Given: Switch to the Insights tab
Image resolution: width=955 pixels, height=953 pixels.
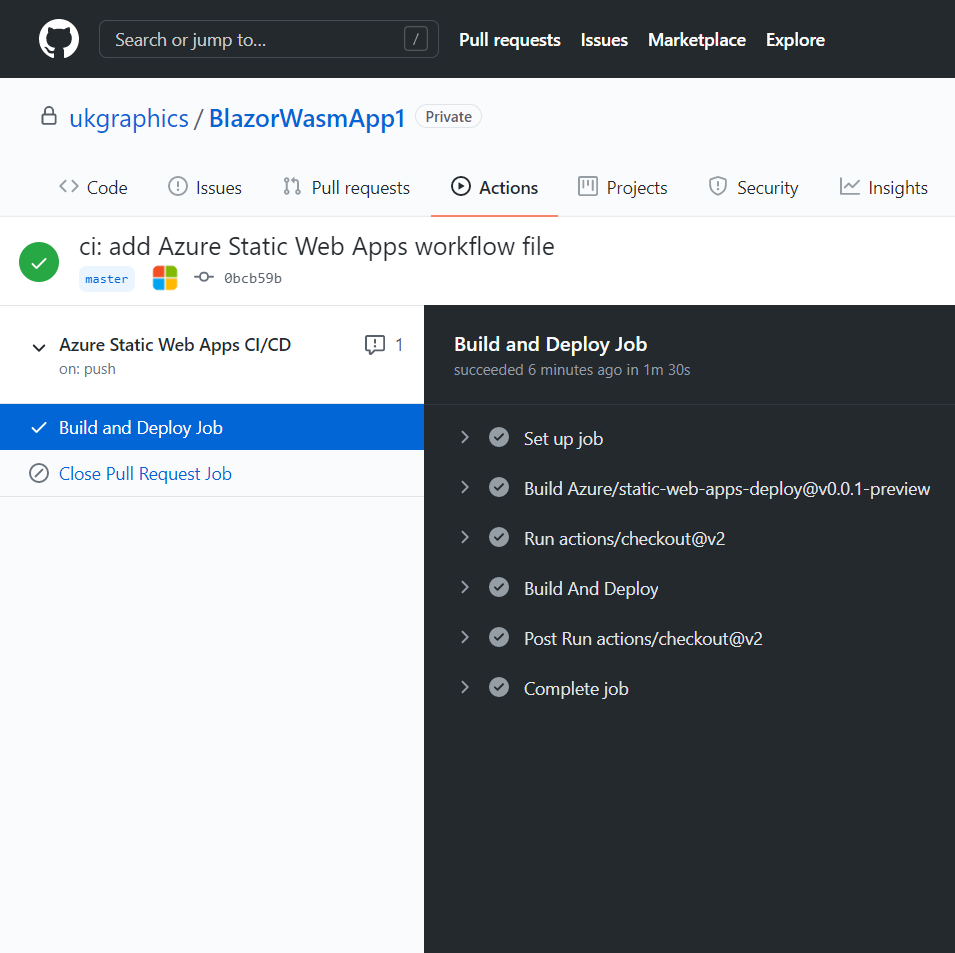Looking at the screenshot, I should [883, 187].
